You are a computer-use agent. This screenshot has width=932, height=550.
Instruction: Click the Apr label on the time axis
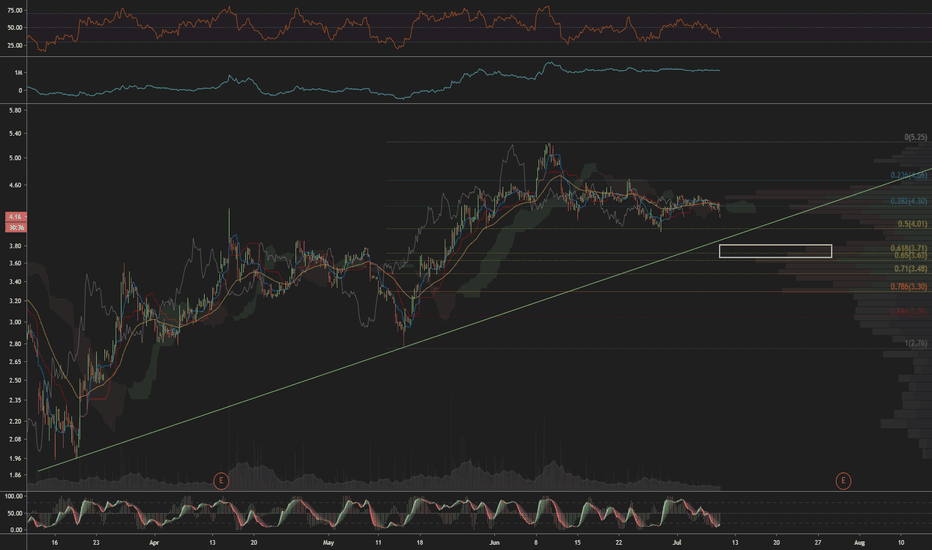coord(155,542)
